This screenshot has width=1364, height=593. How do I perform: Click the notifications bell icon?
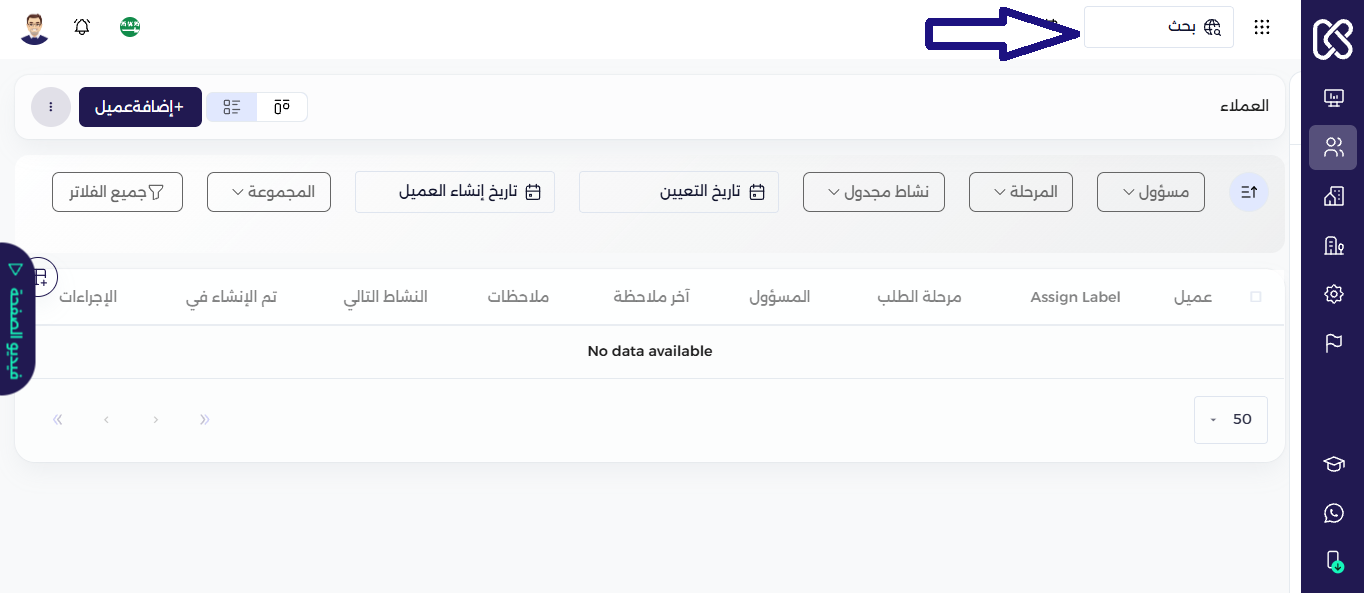82,27
